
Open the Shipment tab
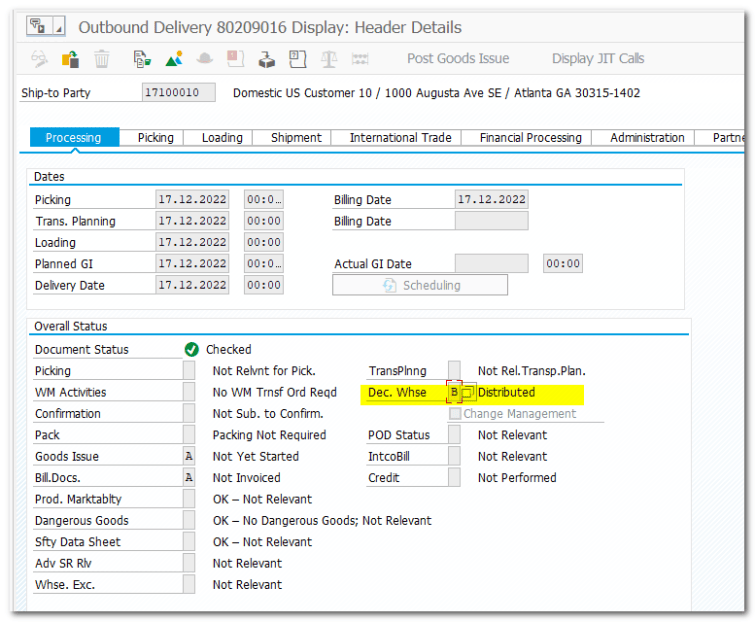pyautogui.click(x=296, y=138)
